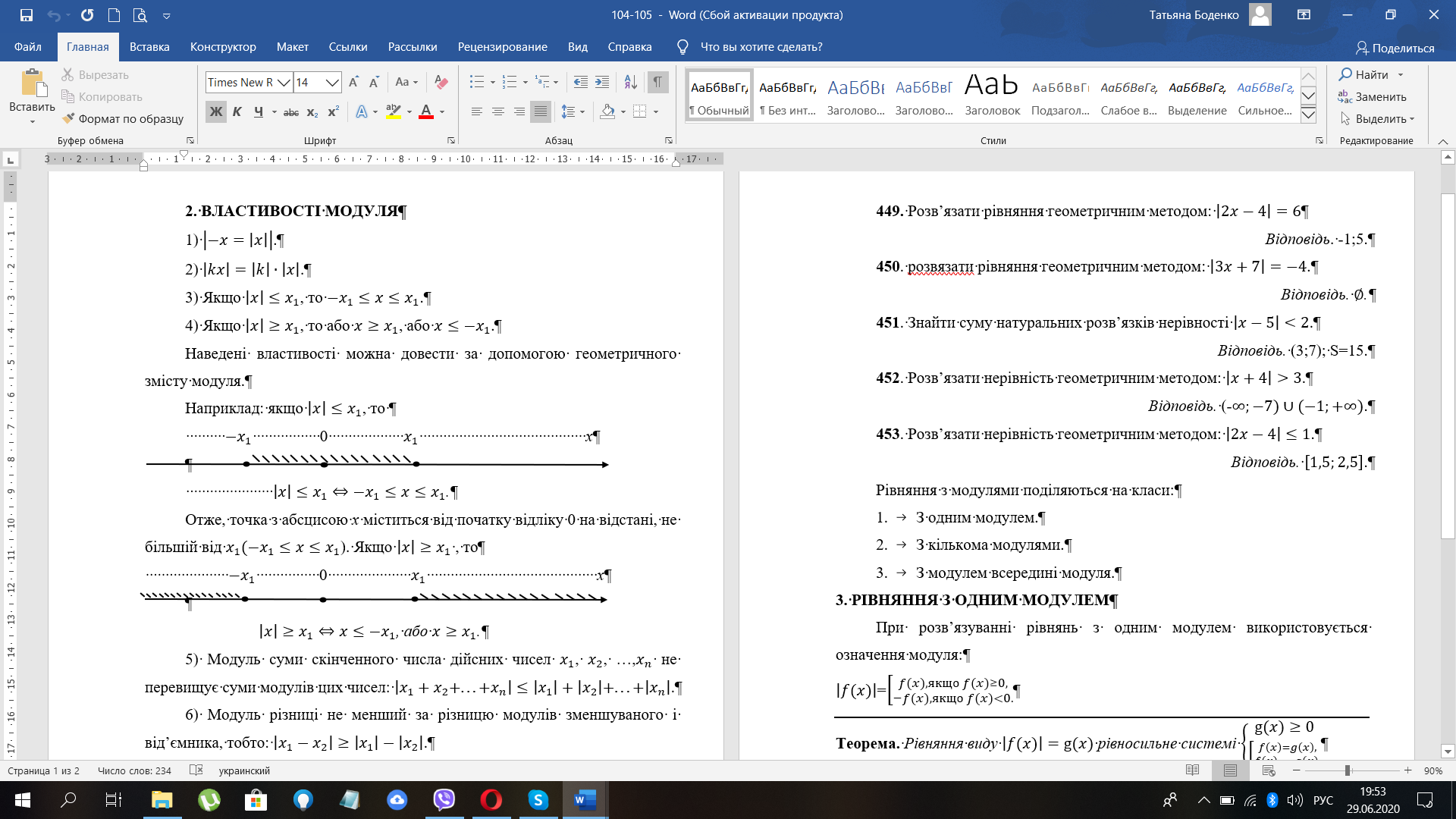Toggle show paragraph marks (¶)

tap(657, 82)
